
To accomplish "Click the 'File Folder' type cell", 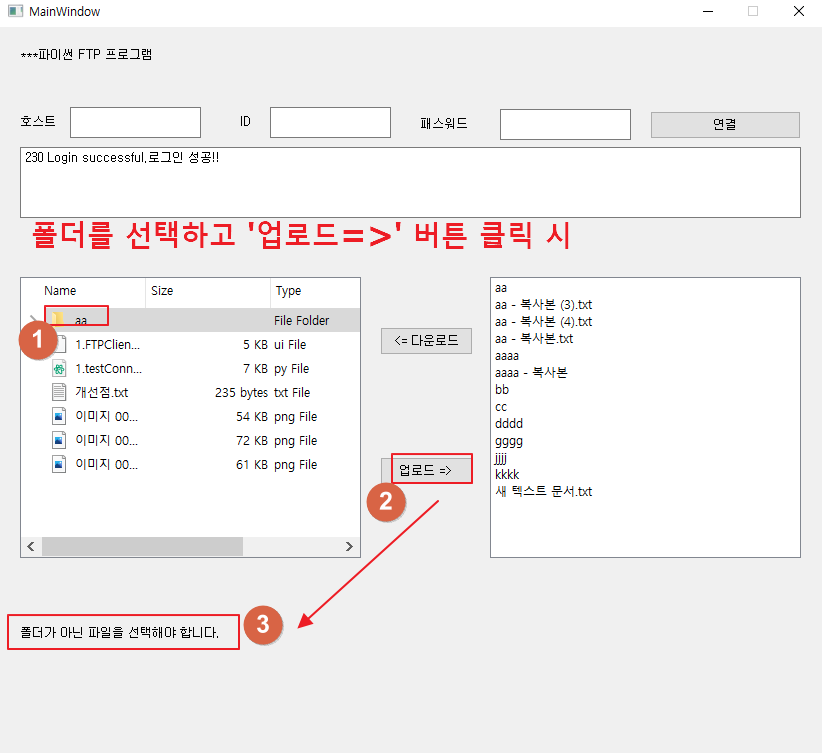I will (301, 320).
